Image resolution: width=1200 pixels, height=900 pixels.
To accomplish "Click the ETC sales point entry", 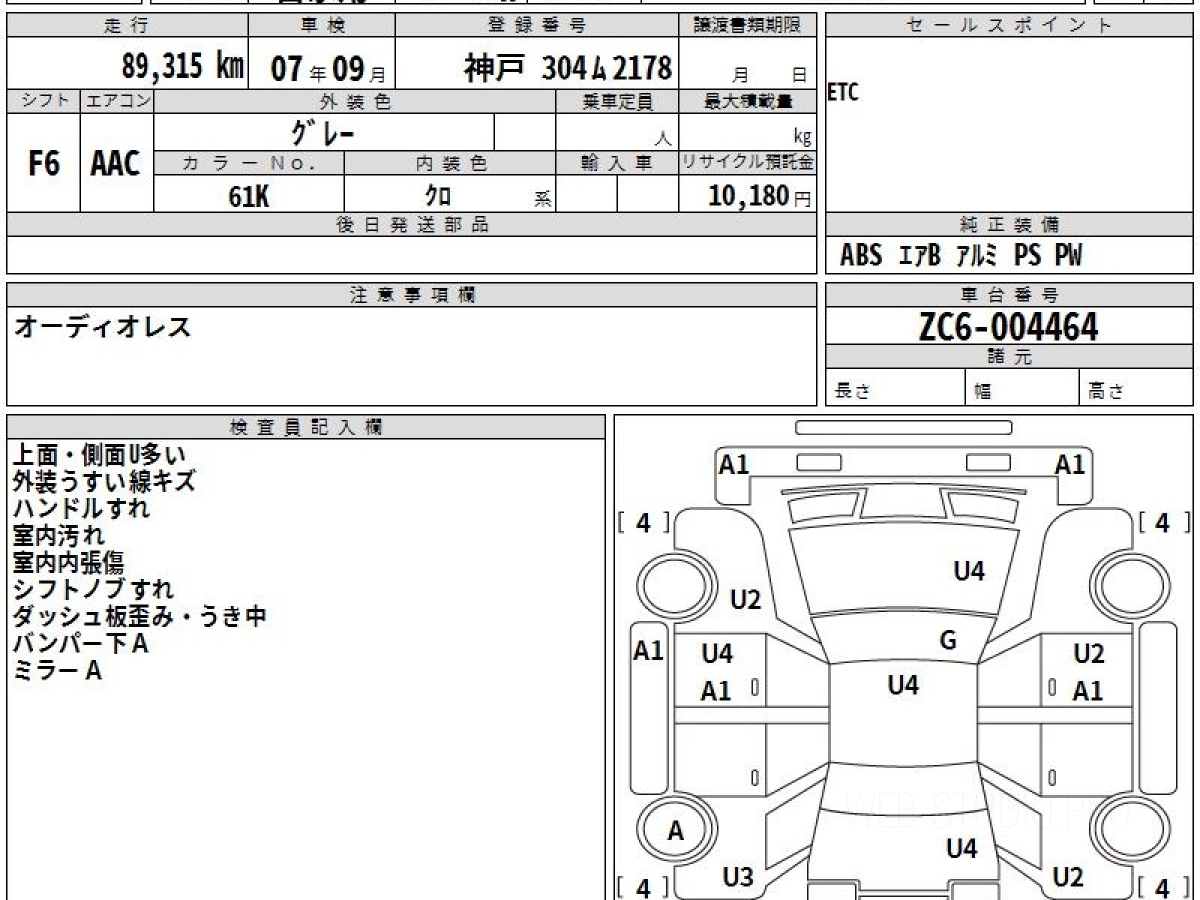I will coord(843,93).
